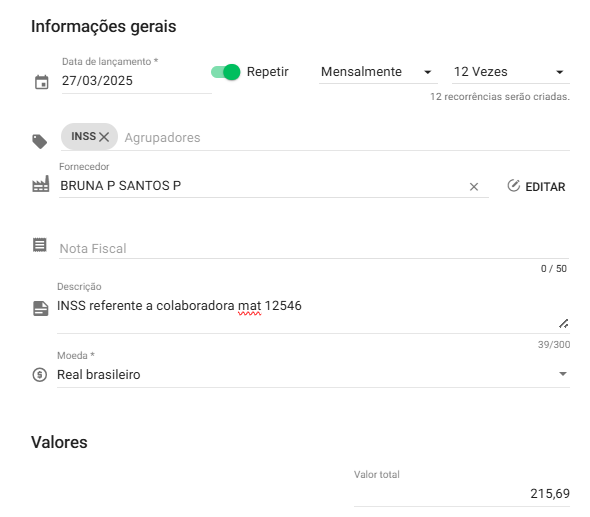
Task: Remove the INSS tag chip
Action: point(104,137)
